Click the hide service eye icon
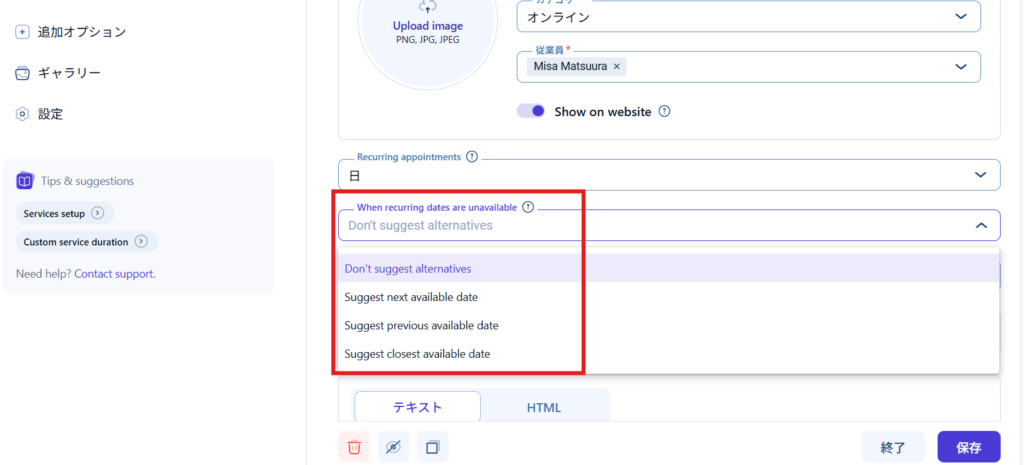1024x465 pixels. (x=394, y=447)
